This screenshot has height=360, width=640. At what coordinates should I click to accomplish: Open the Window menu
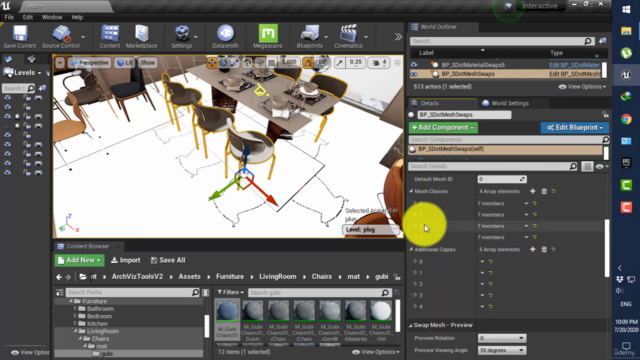click(x=52, y=17)
